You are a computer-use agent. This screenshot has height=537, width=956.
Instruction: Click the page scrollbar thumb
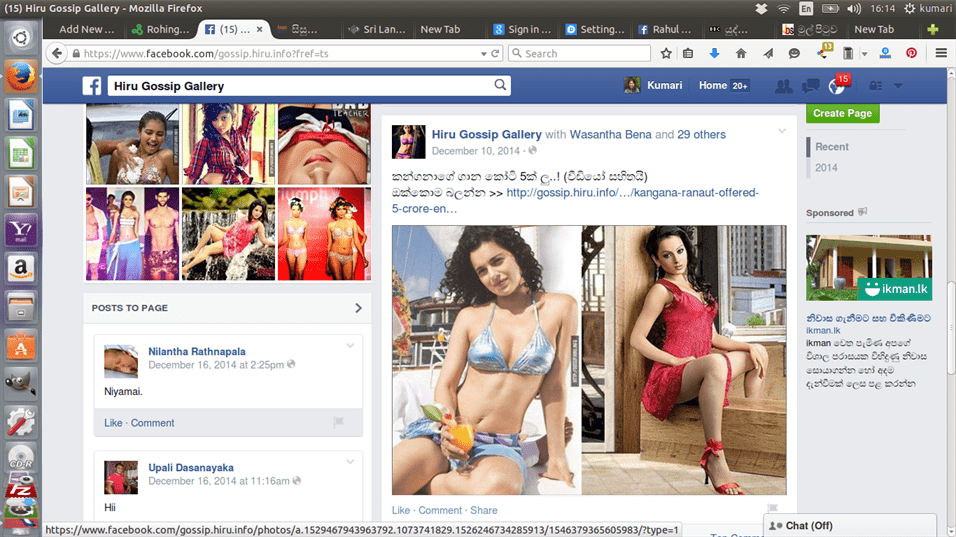tap(951, 329)
